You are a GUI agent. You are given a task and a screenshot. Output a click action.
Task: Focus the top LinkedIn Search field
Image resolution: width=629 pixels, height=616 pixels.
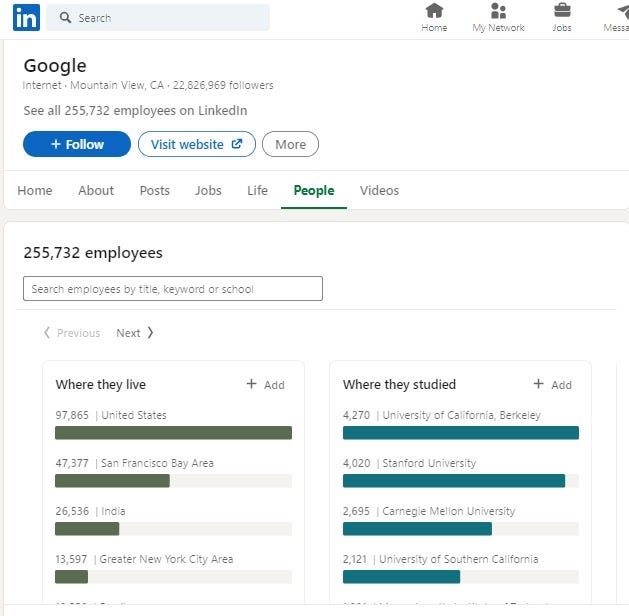click(158, 18)
